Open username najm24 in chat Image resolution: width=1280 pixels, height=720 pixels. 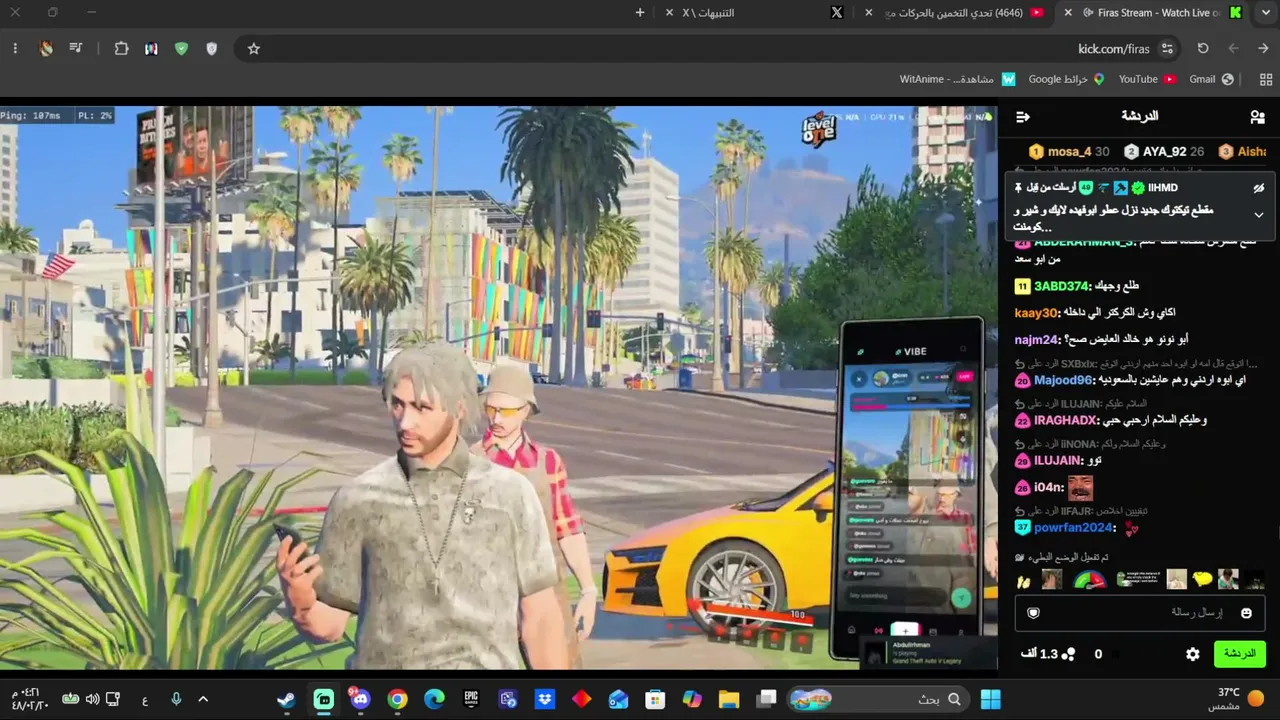click(1036, 340)
